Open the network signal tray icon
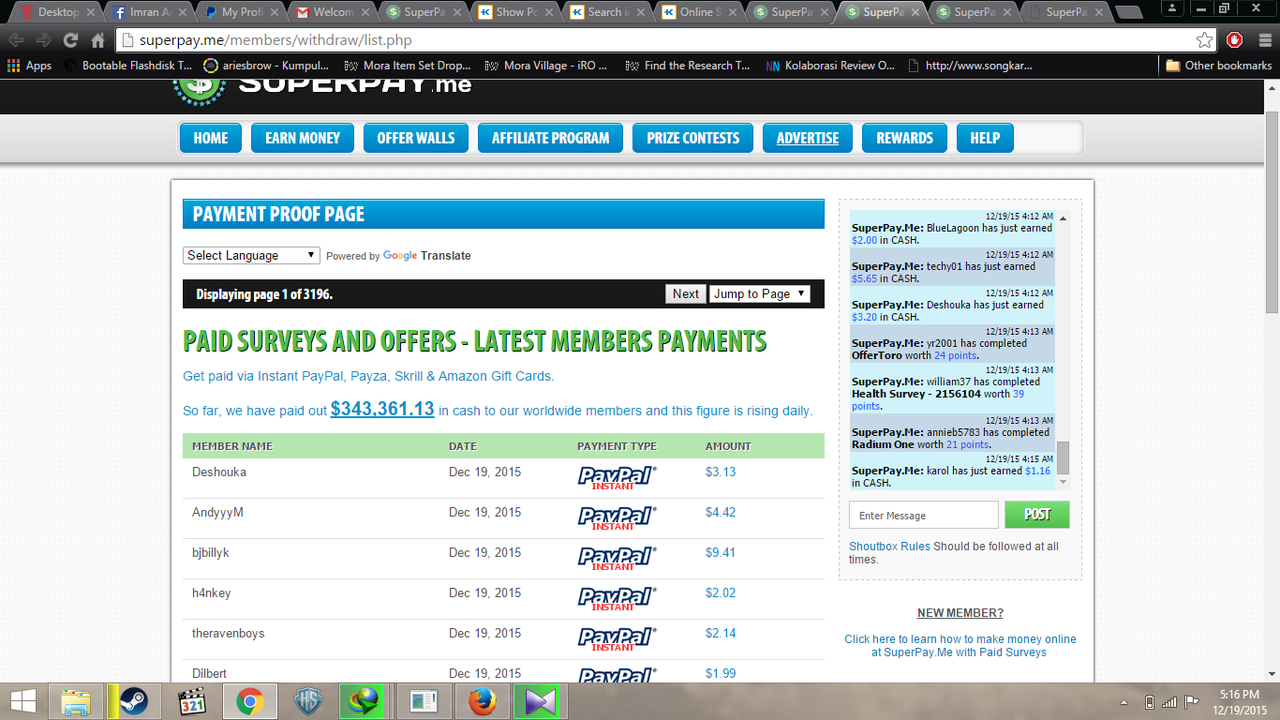The image size is (1280, 720). coord(1170,702)
